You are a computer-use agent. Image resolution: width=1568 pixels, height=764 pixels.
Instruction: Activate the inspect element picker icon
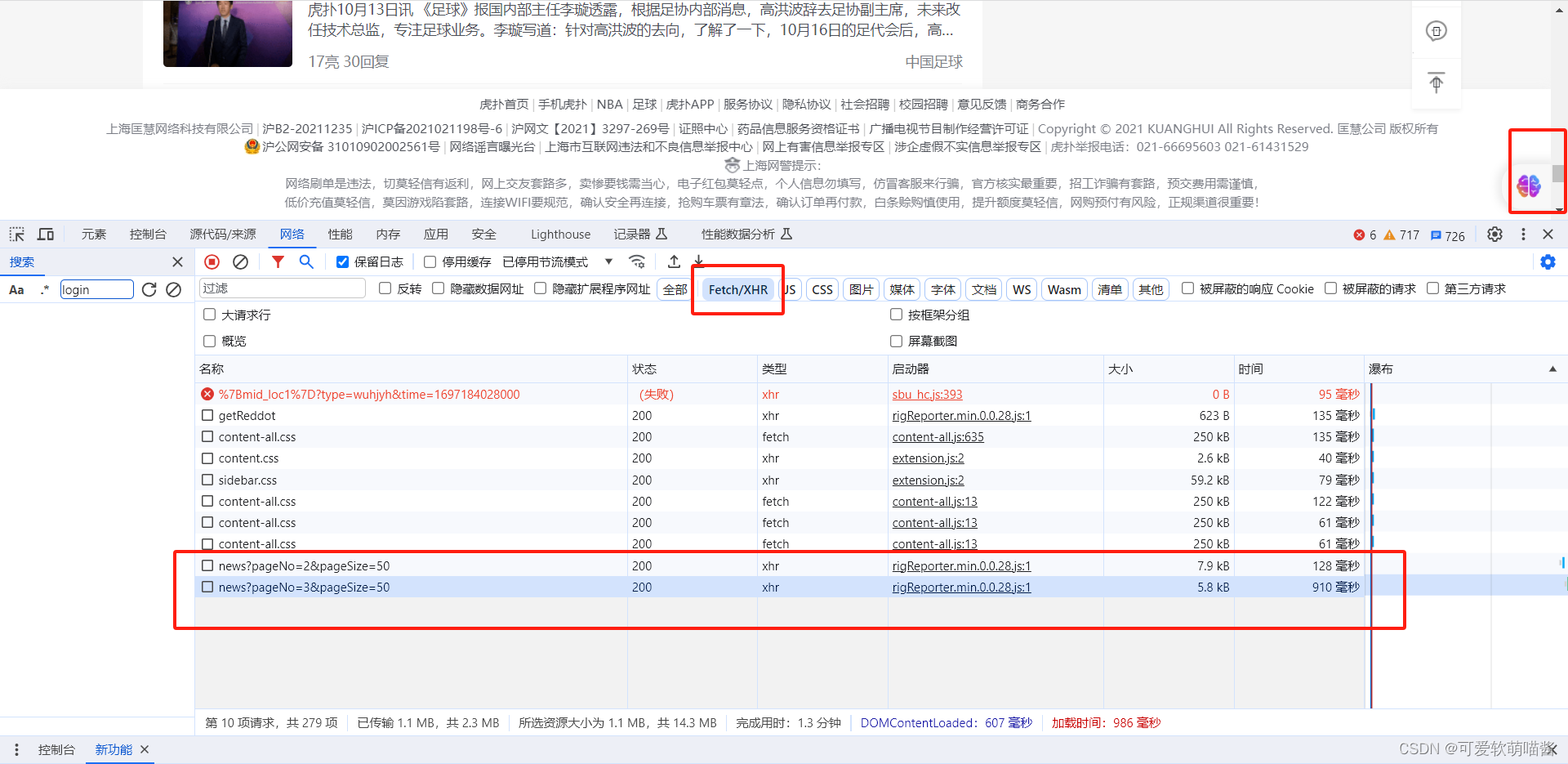click(17, 235)
